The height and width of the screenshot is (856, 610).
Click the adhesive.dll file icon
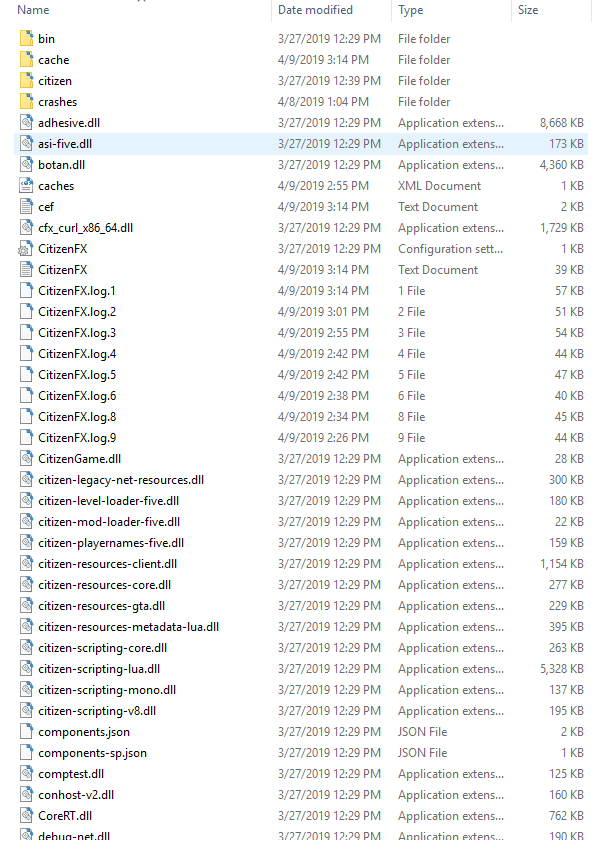coord(26,123)
